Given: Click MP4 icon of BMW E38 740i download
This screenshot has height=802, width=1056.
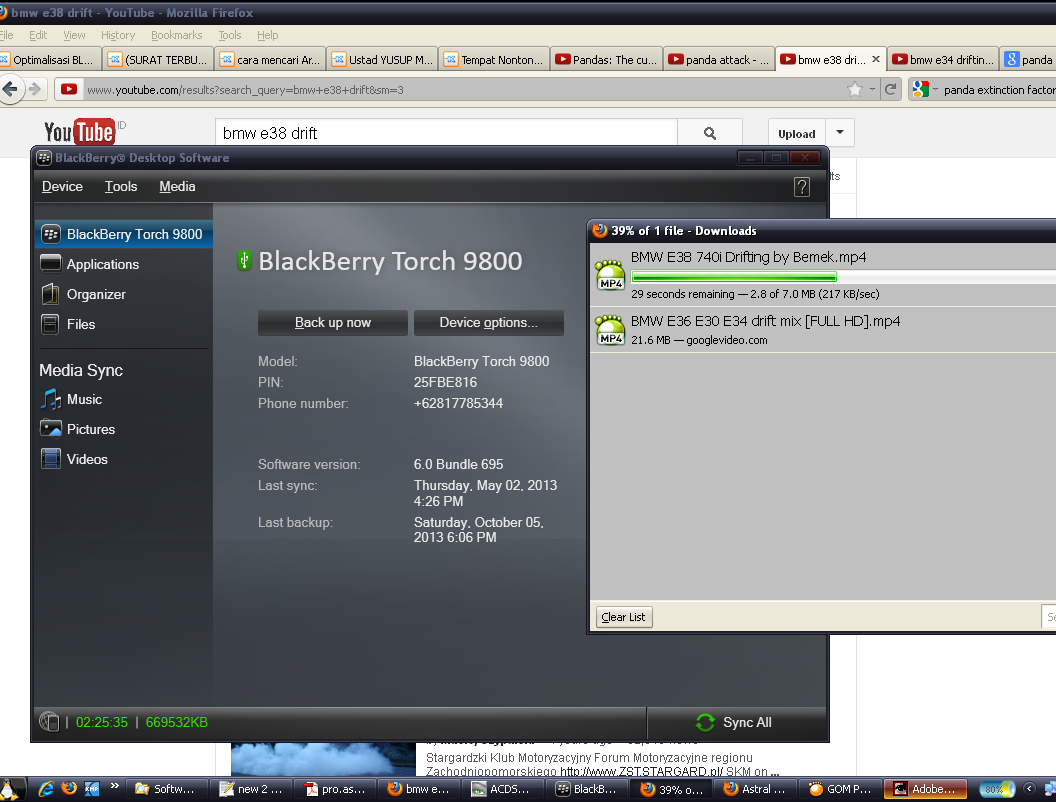Looking at the screenshot, I should tap(611, 275).
